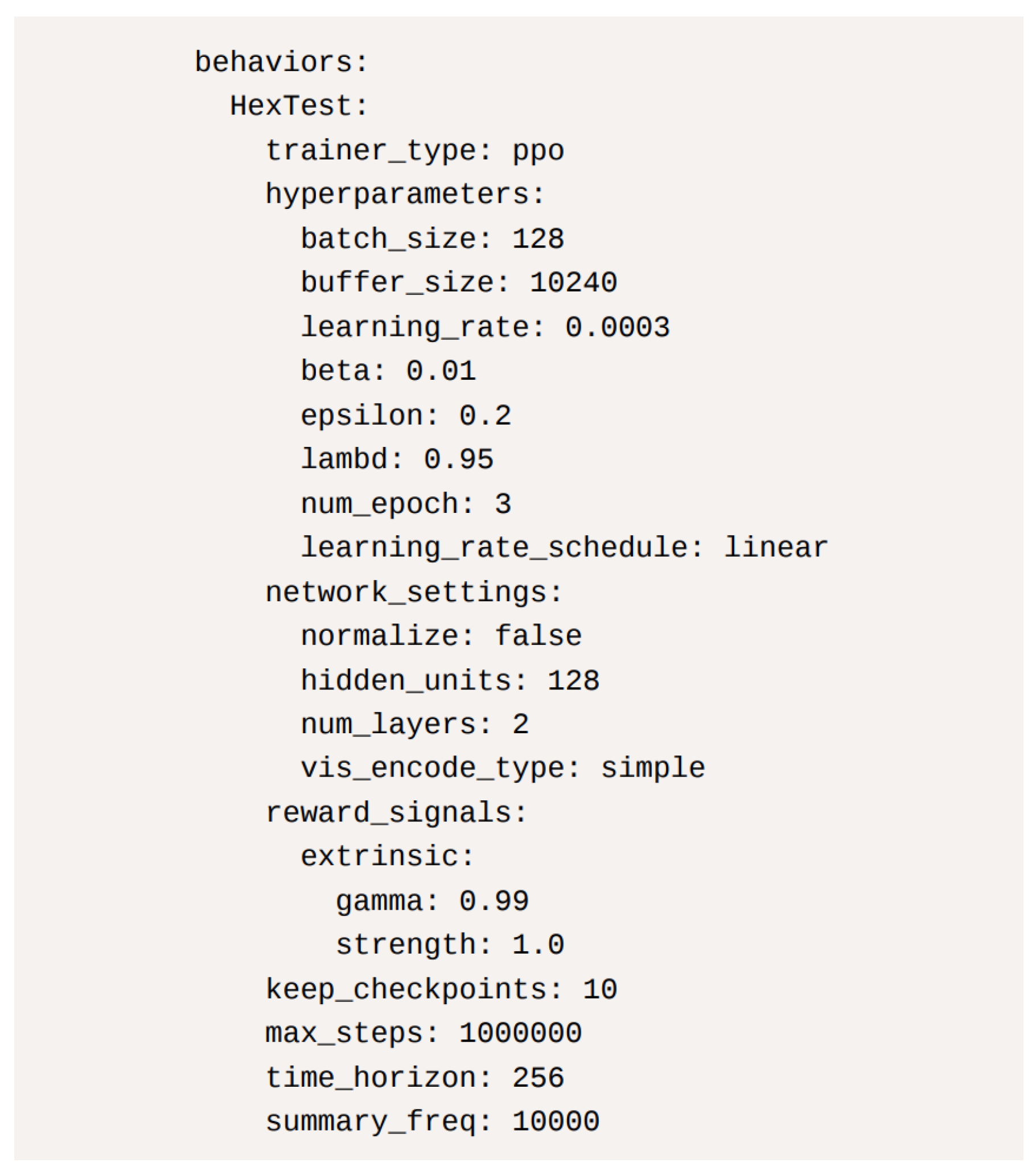The height and width of the screenshot is (1175, 1036).
Task: Click the 'gamma: 0.99' line
Action: point(433,901)
